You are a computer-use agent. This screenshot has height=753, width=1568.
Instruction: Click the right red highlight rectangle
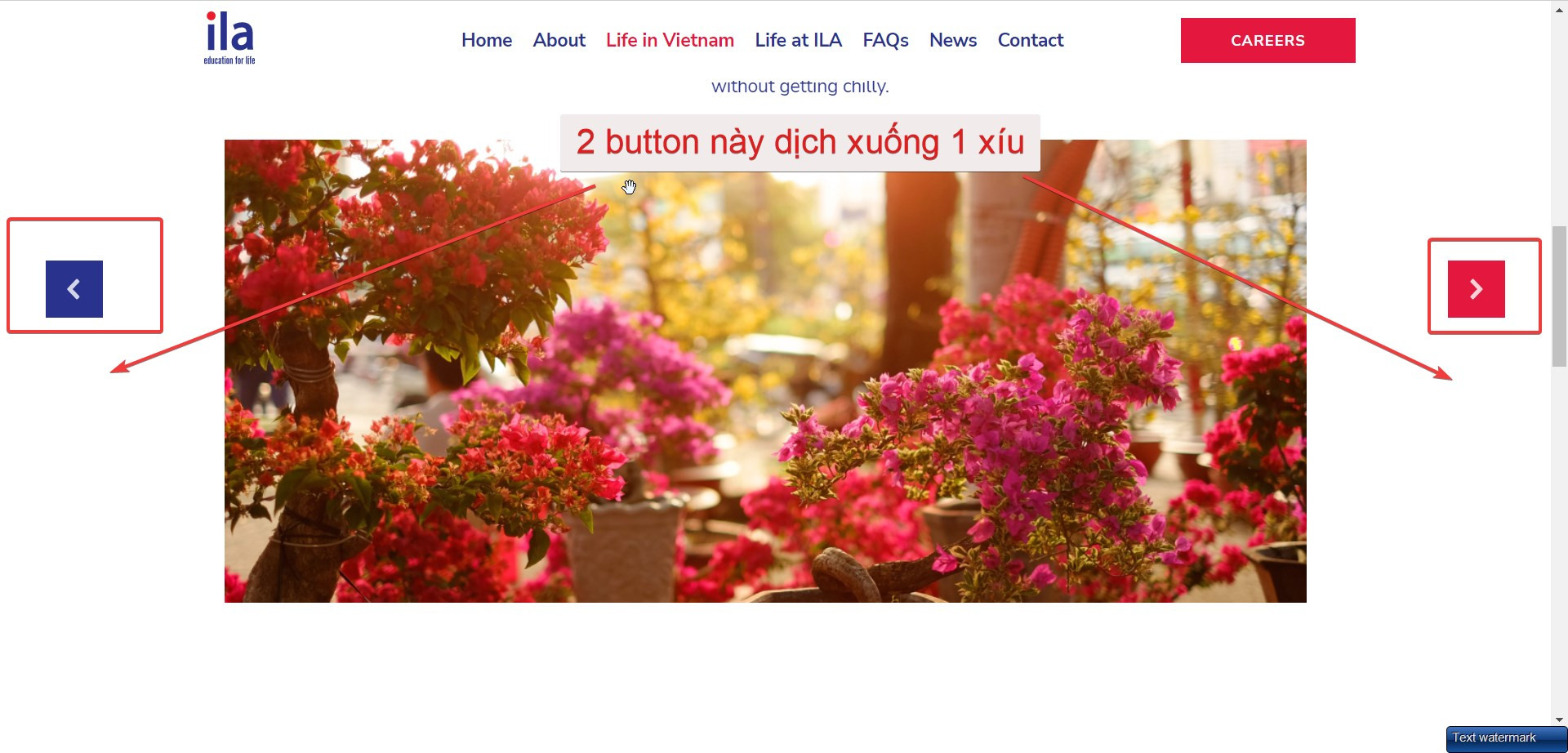coord(1485,286)
